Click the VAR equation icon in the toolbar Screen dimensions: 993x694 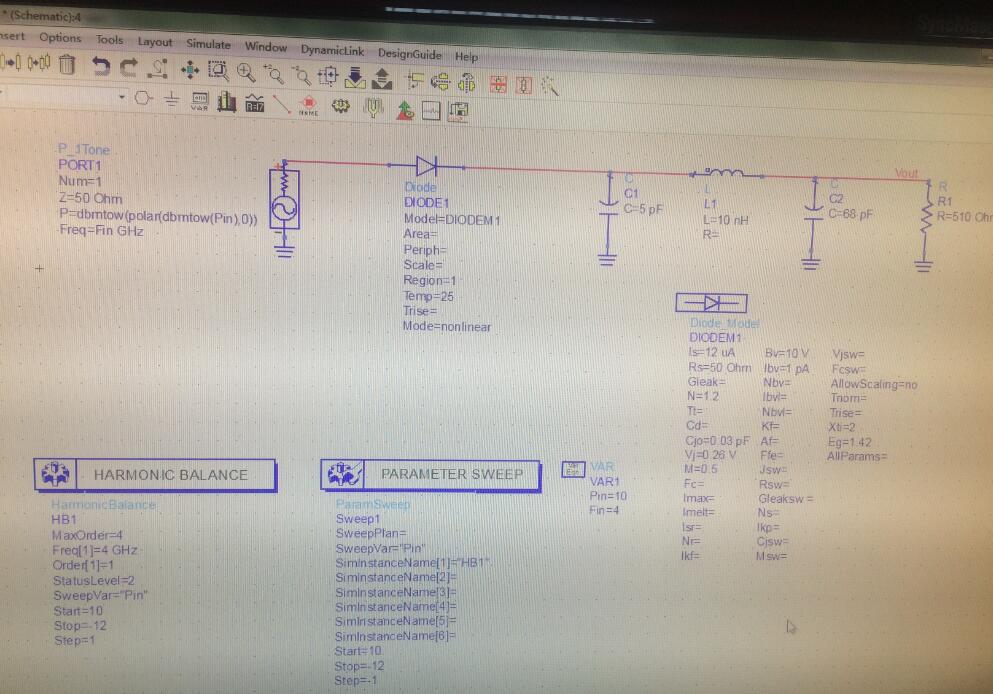pos(199,101)
